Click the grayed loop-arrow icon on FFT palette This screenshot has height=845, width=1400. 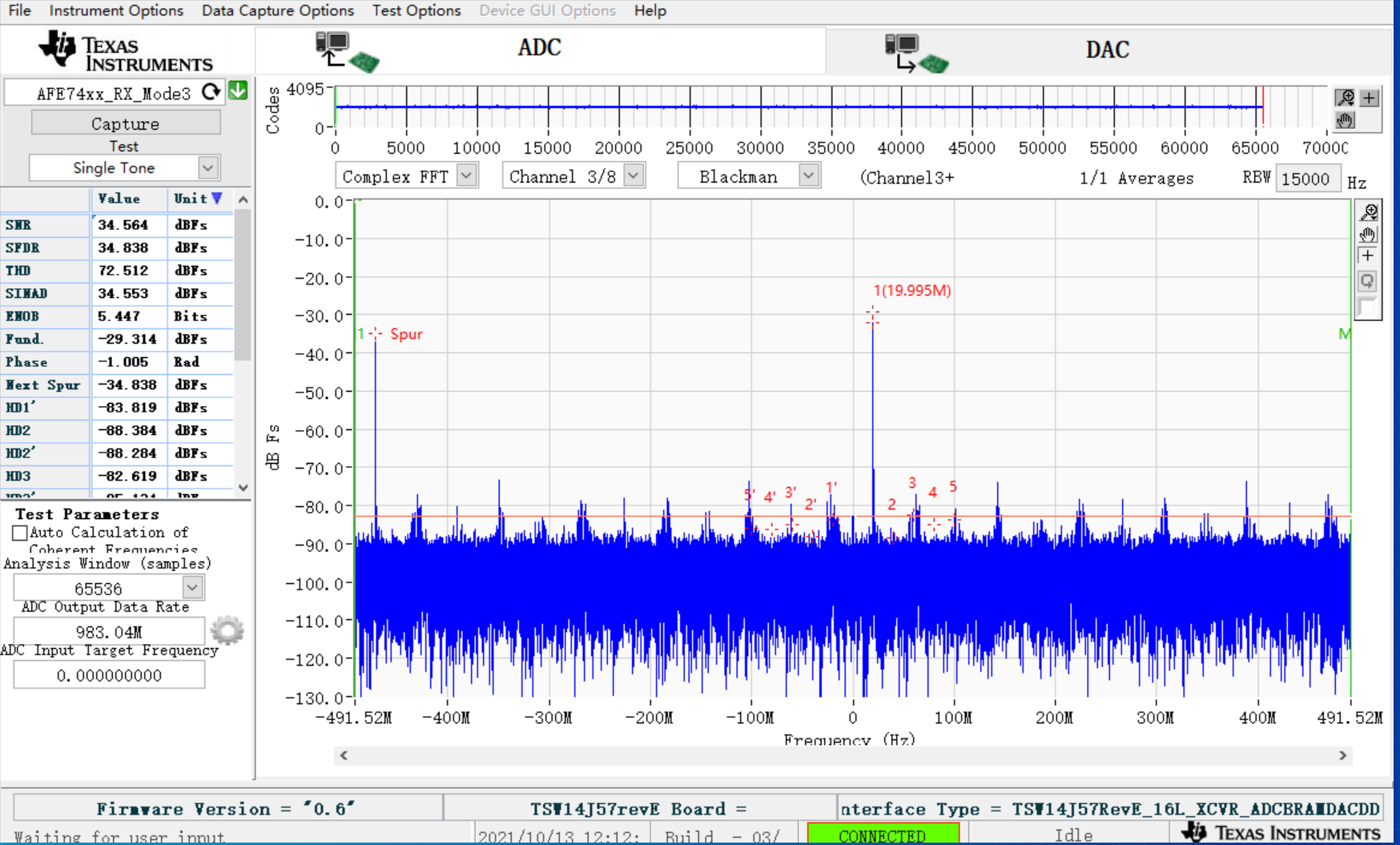(1368, 281)
